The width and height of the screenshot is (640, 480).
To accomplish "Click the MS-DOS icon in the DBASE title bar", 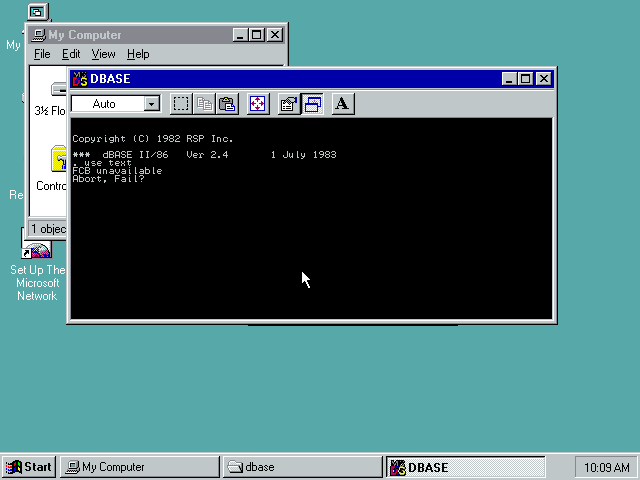I will tap(80, 79).
